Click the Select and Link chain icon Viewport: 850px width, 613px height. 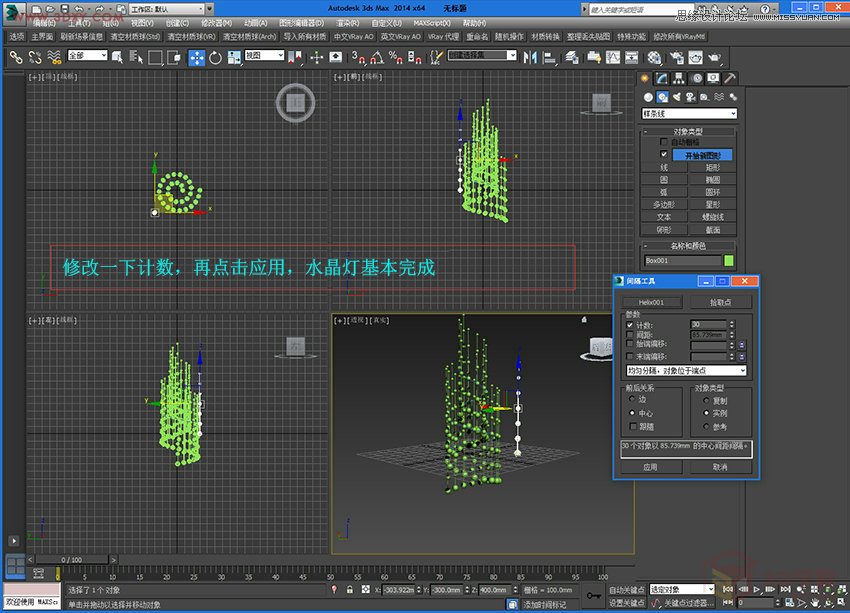click(16, 57)
